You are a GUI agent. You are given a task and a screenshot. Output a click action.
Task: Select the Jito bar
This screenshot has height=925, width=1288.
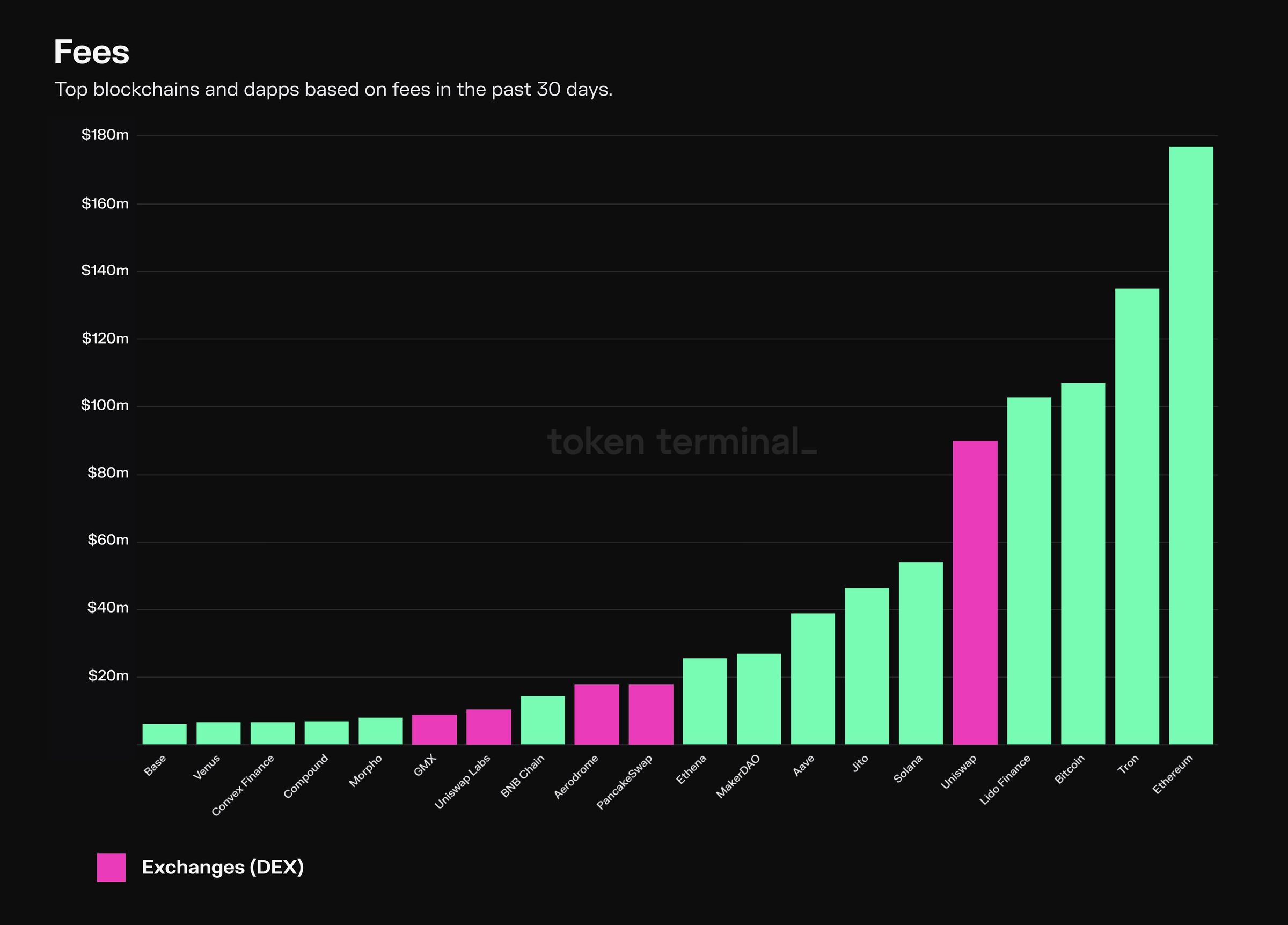click(867, 666)
